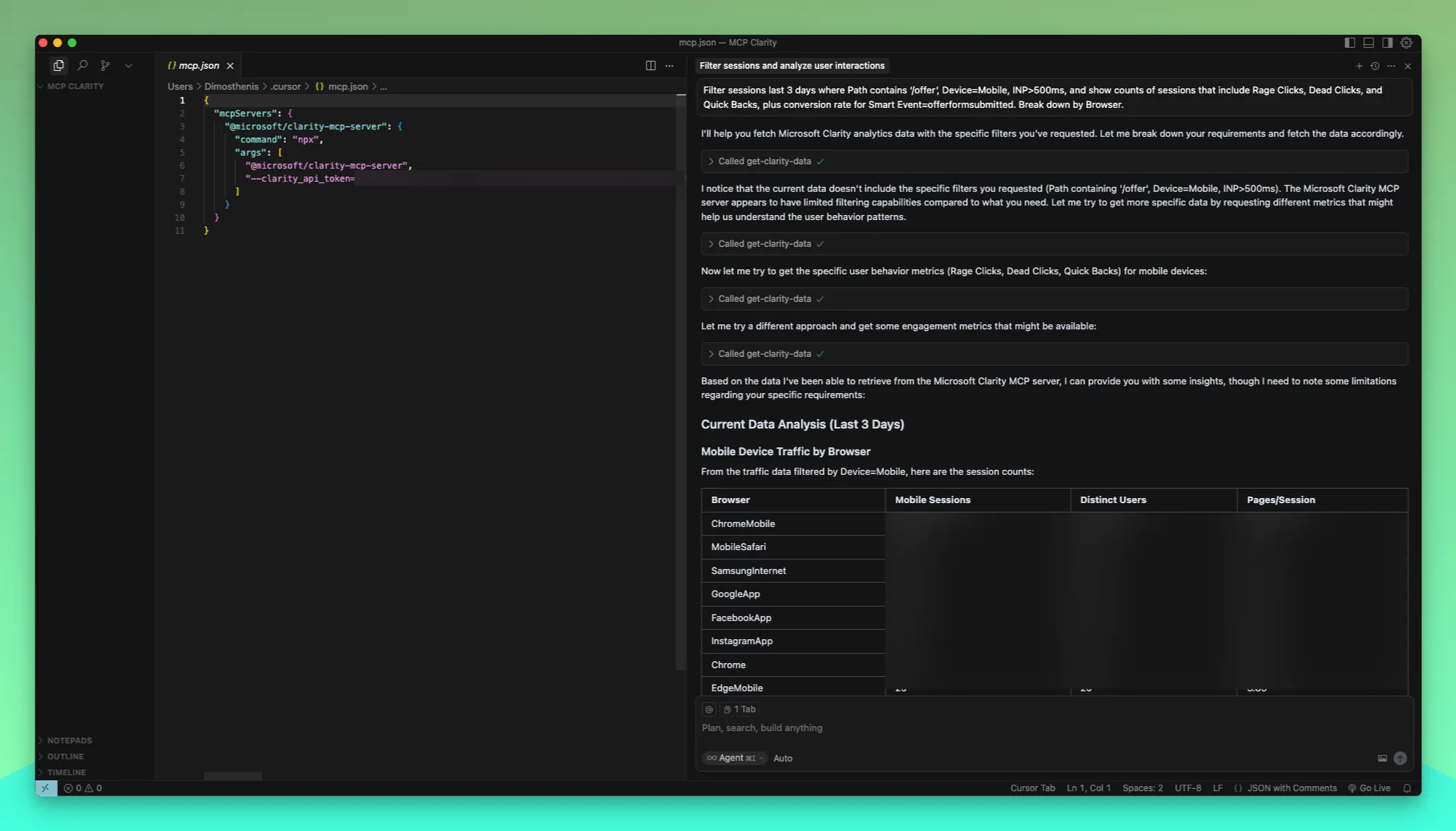This screenshot has width=1456, height=831.
Task: Attach an image via picture icon
Action: [1382, 759]
